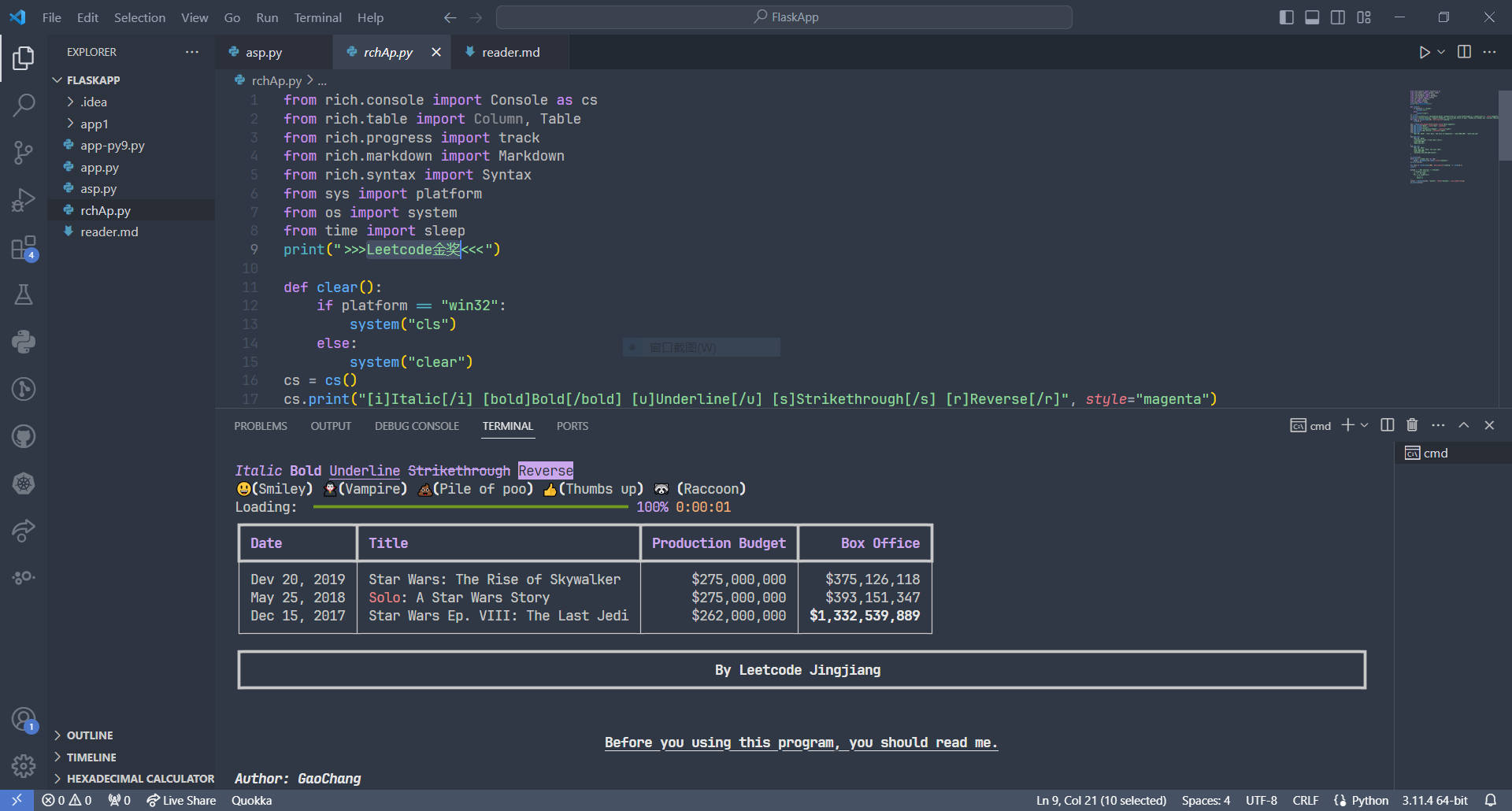Screen dimensions: 1512x811
Task: Click the Run Python File play button
Action: pyautogui.click(x=1424, y=52)
